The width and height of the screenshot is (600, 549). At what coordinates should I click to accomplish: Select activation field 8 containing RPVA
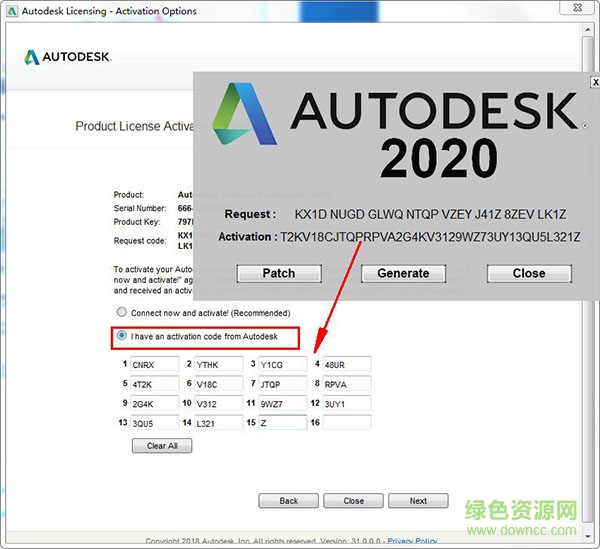(x=347, y=384)
